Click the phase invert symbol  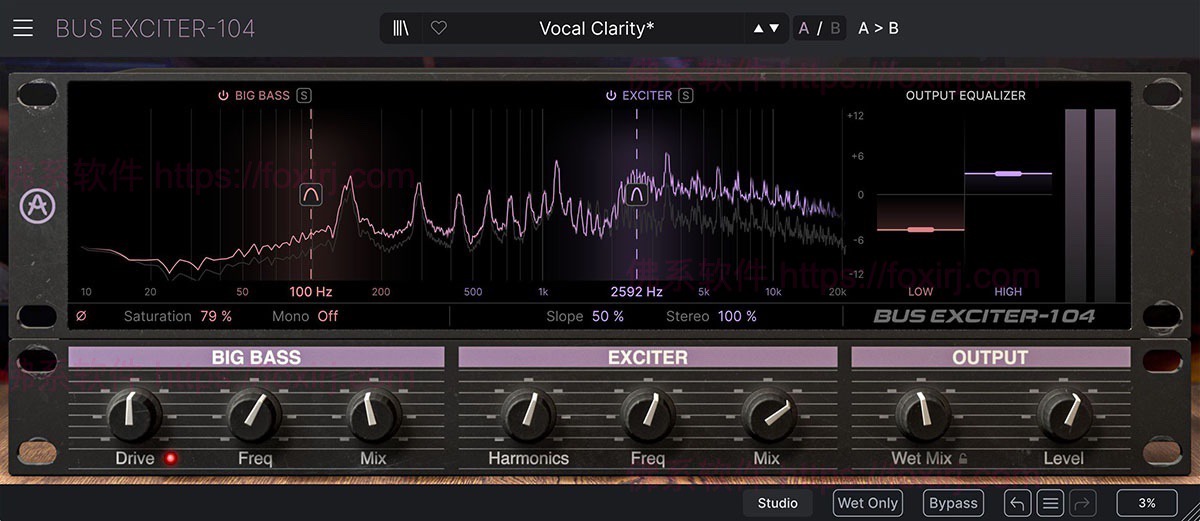tap(82, 316)
